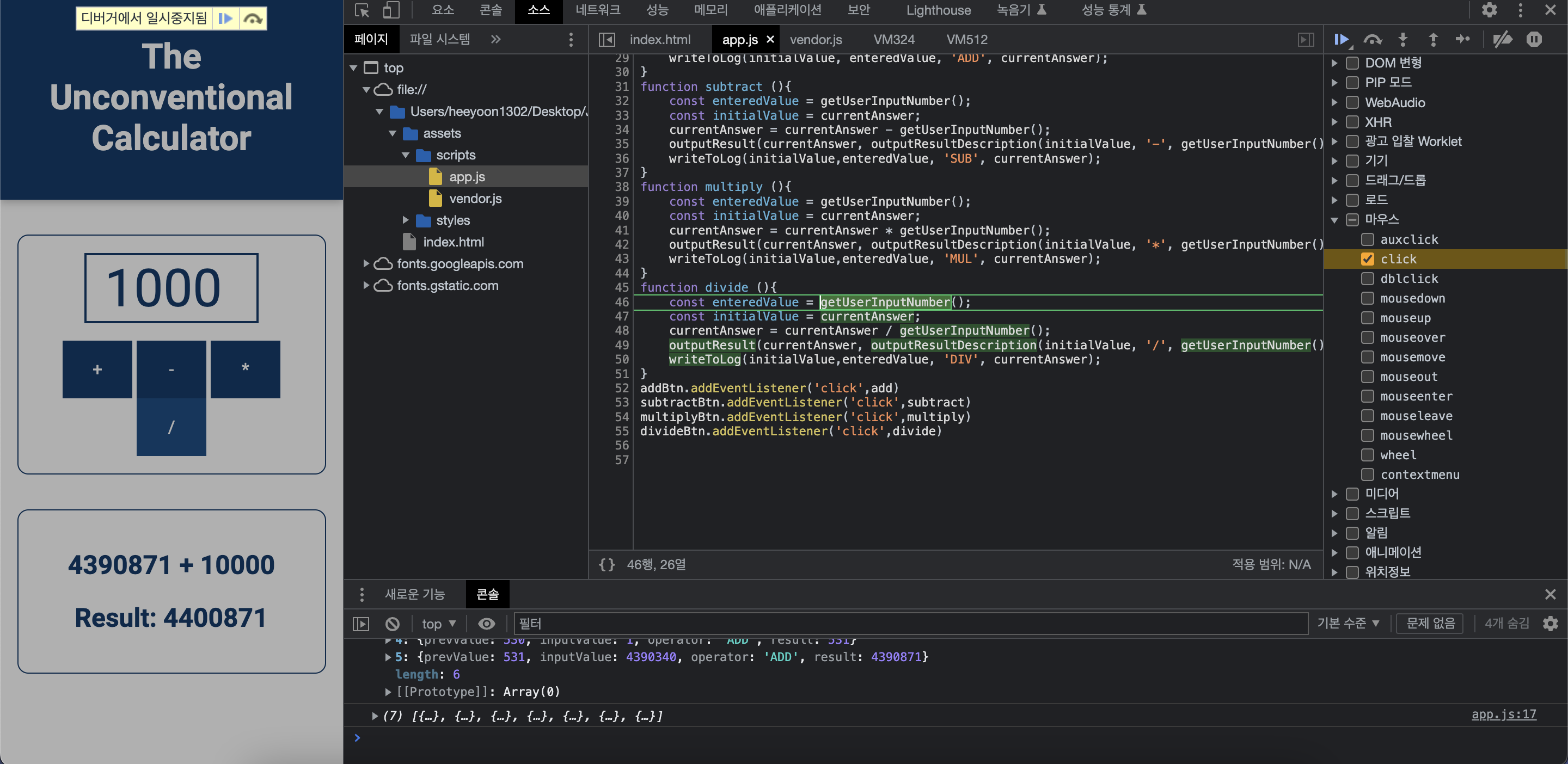1568x764 pixels.
Task: Click the console filter input field
Action: (910, 624)
